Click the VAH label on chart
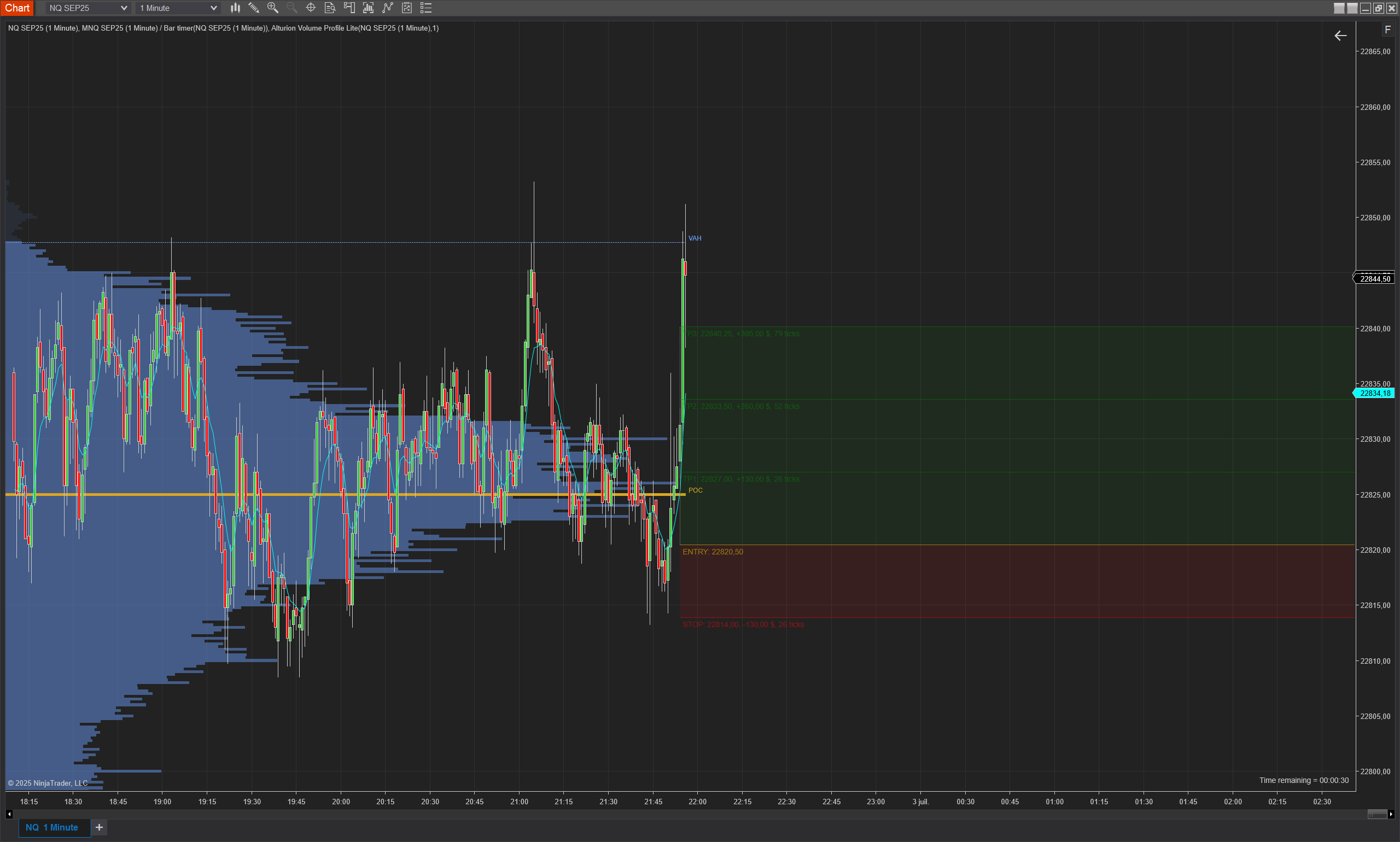The height and width of the screenshot is (842, 1400). tap(695, 238)
